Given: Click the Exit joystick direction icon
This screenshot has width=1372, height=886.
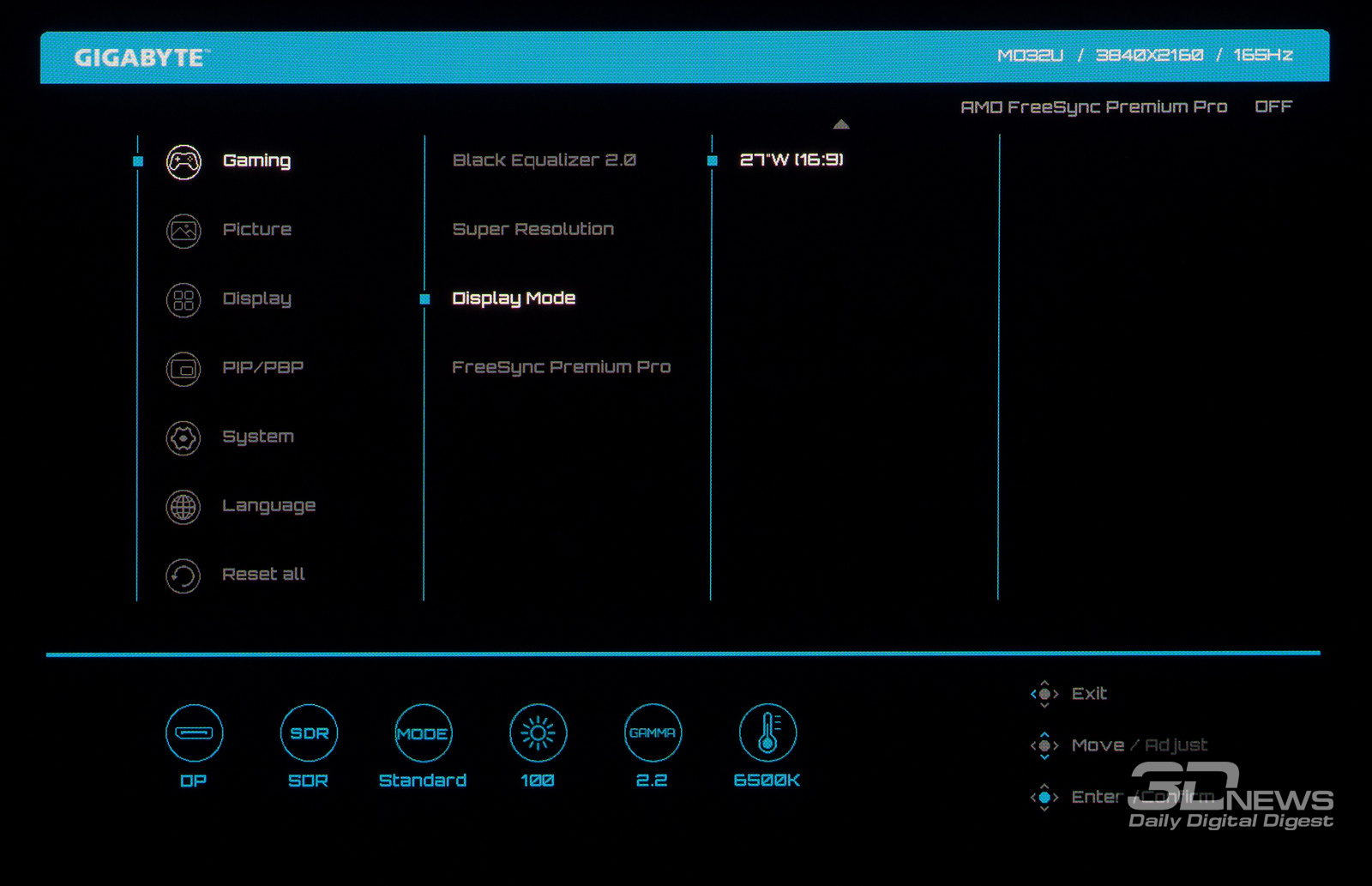Looking at the screenshot, I should pos(1044,694).
